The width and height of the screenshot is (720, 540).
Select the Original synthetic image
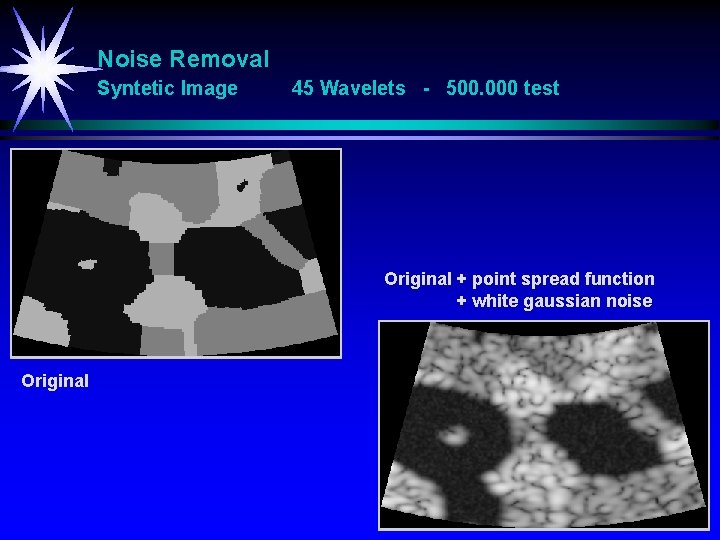[176, 253]
